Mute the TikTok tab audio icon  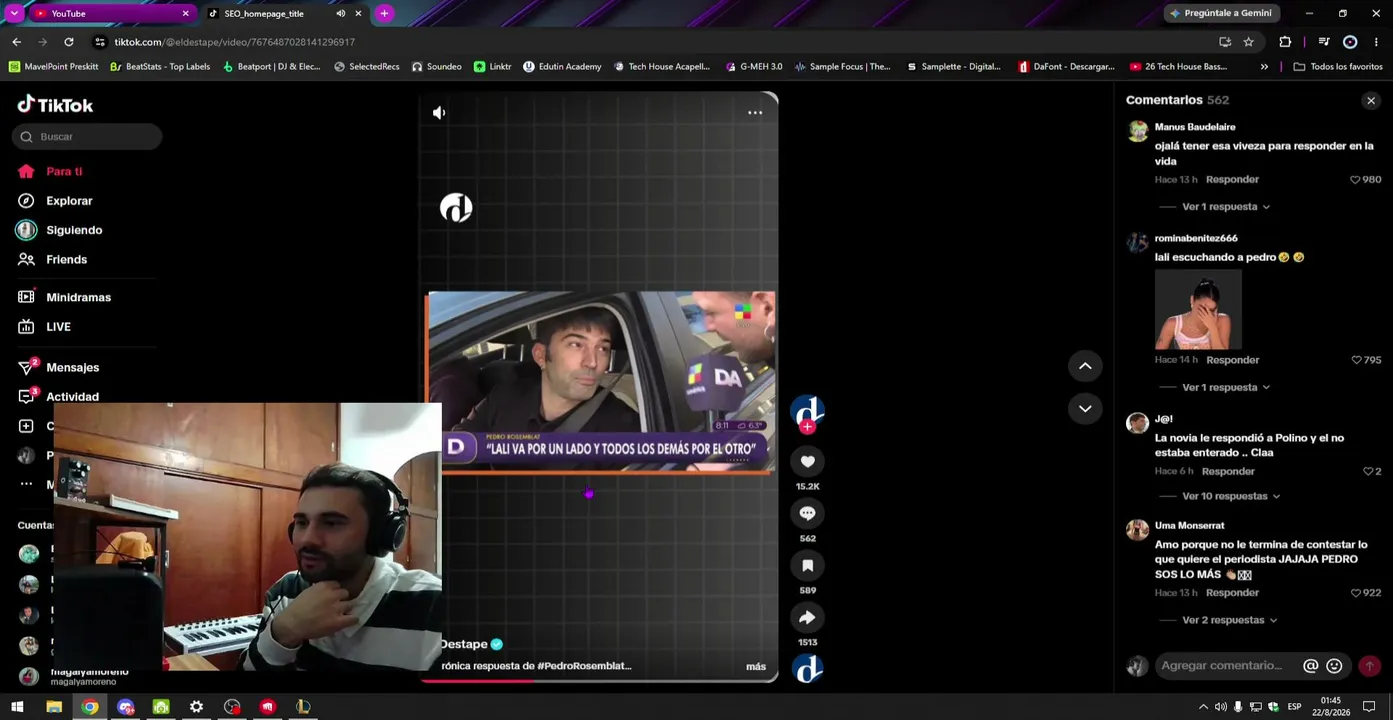tap(341, 13)
